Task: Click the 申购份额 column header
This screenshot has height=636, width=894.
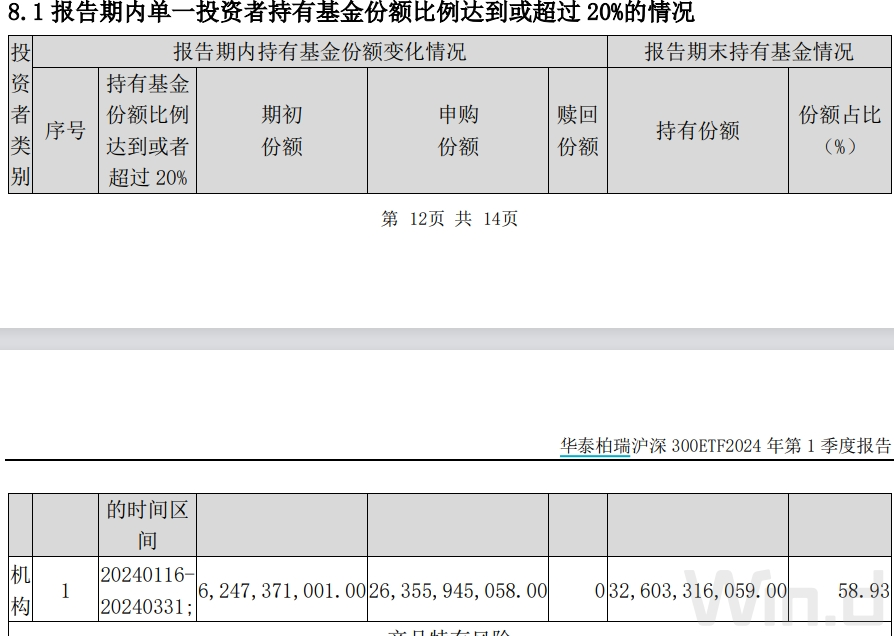Action: (458, 131)
